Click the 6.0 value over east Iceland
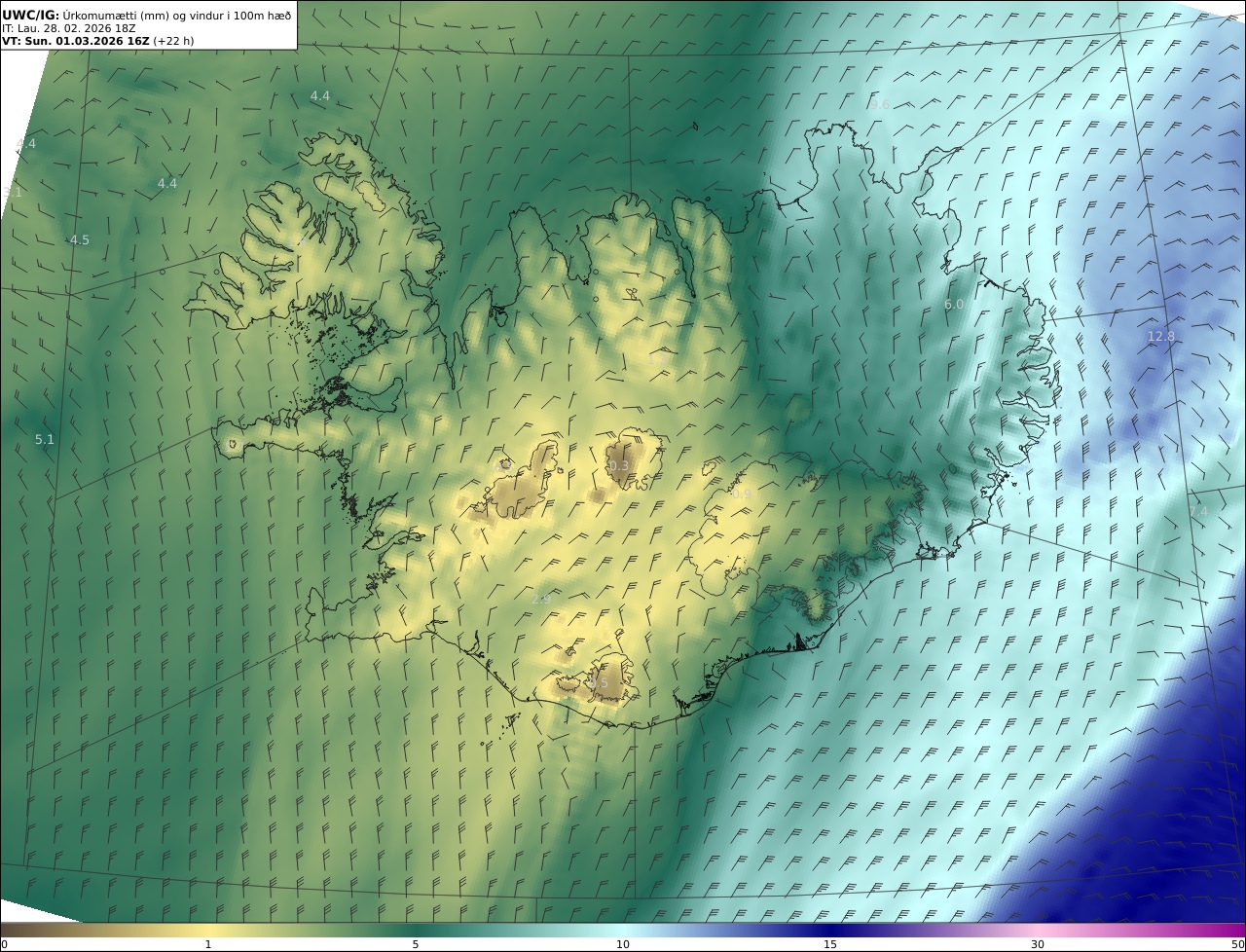This screenshot has width=1246, height=952. tap(954, 305)
